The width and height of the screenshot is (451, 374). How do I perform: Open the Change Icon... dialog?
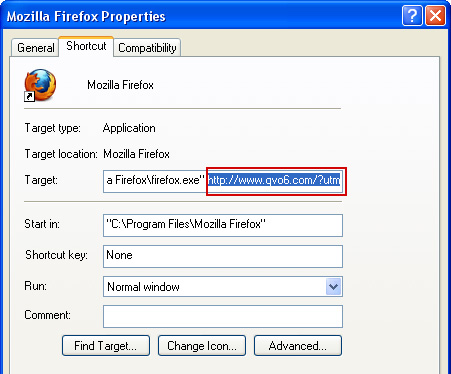pos(202,346)
